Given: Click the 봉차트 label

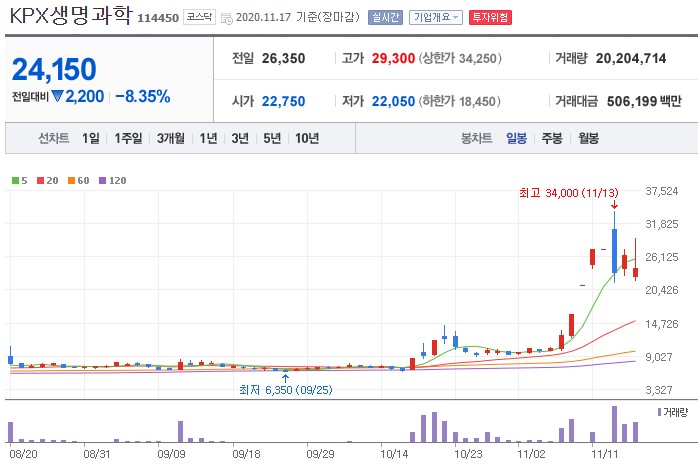Looking at the screenshot, I should [x=476, y=138].
